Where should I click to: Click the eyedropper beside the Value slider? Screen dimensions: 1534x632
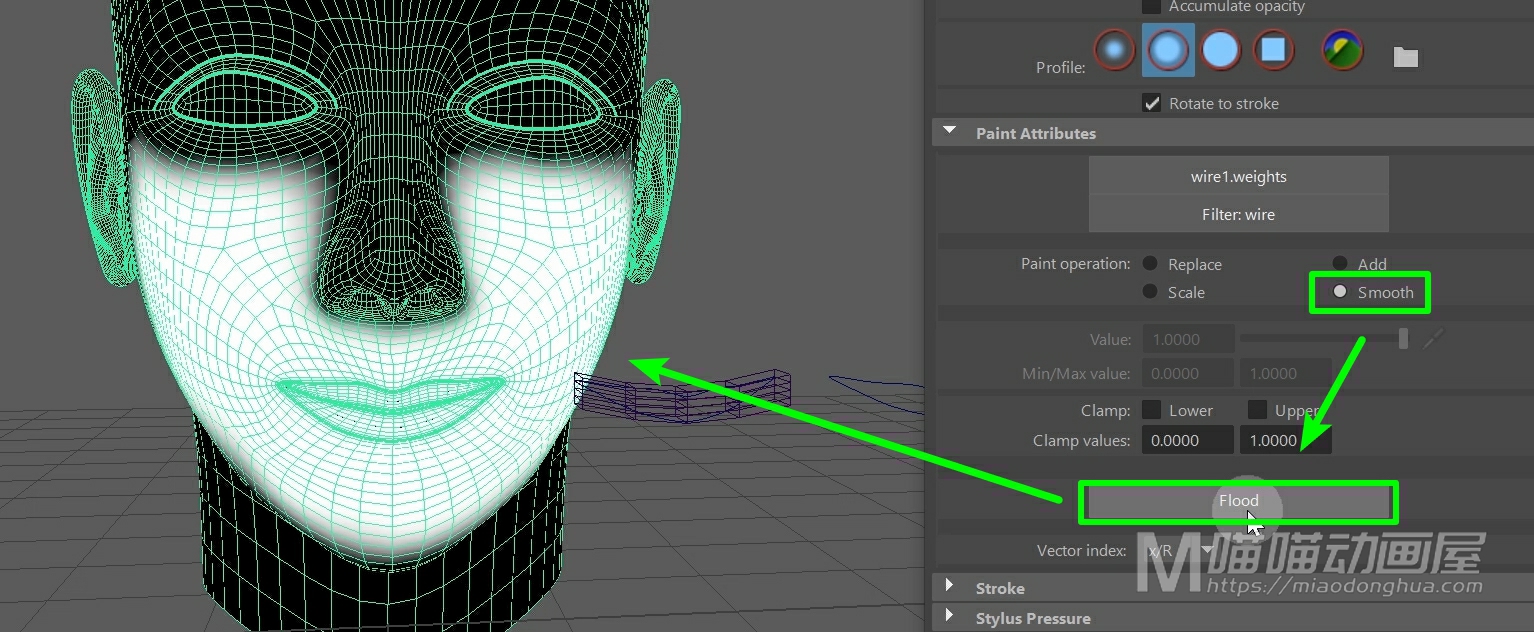pyautogui.click(x=1434, y=339)
